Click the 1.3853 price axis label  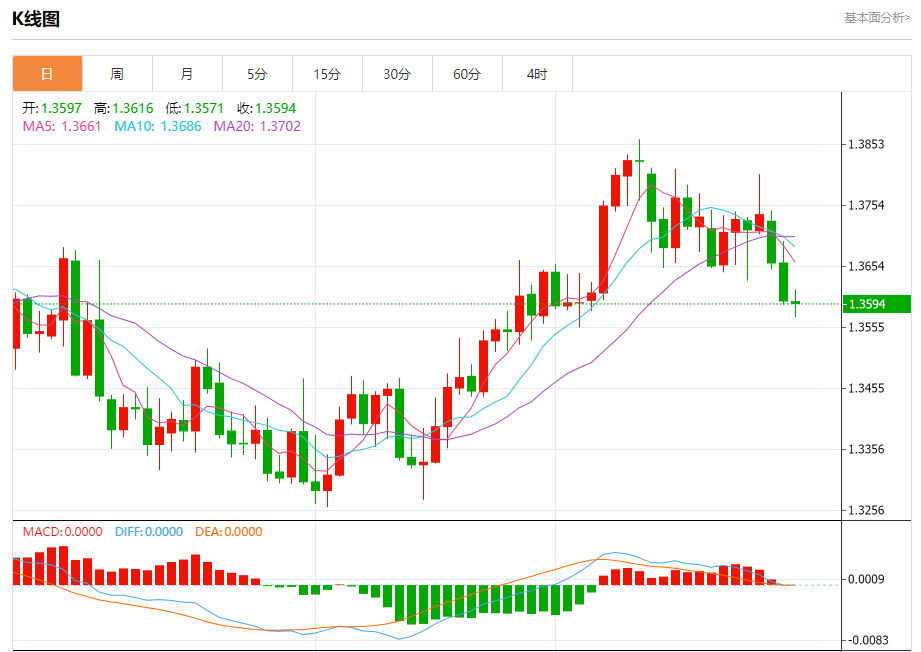coord(866,144)
